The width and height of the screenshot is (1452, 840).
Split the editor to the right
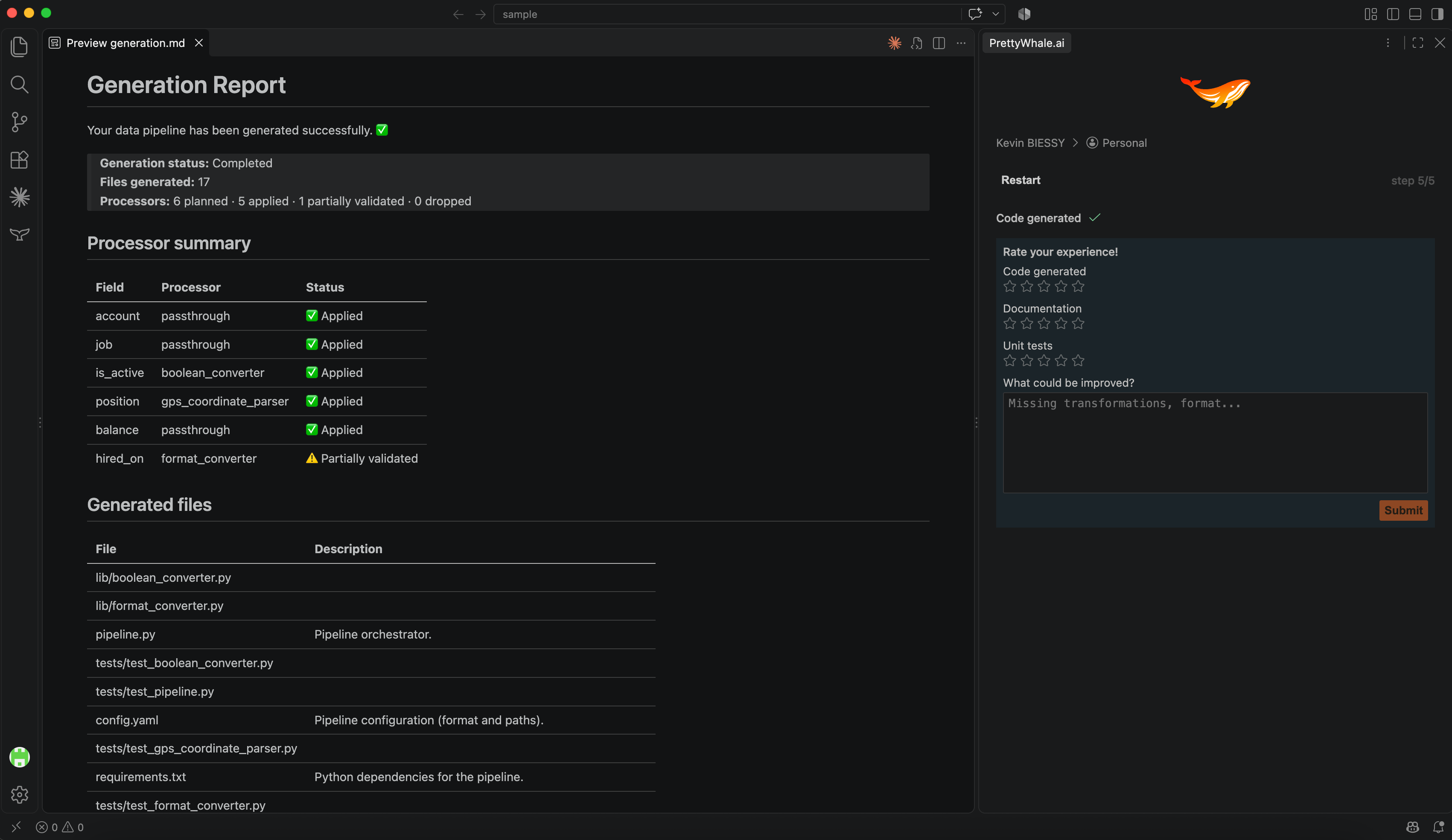coord(939,43)
